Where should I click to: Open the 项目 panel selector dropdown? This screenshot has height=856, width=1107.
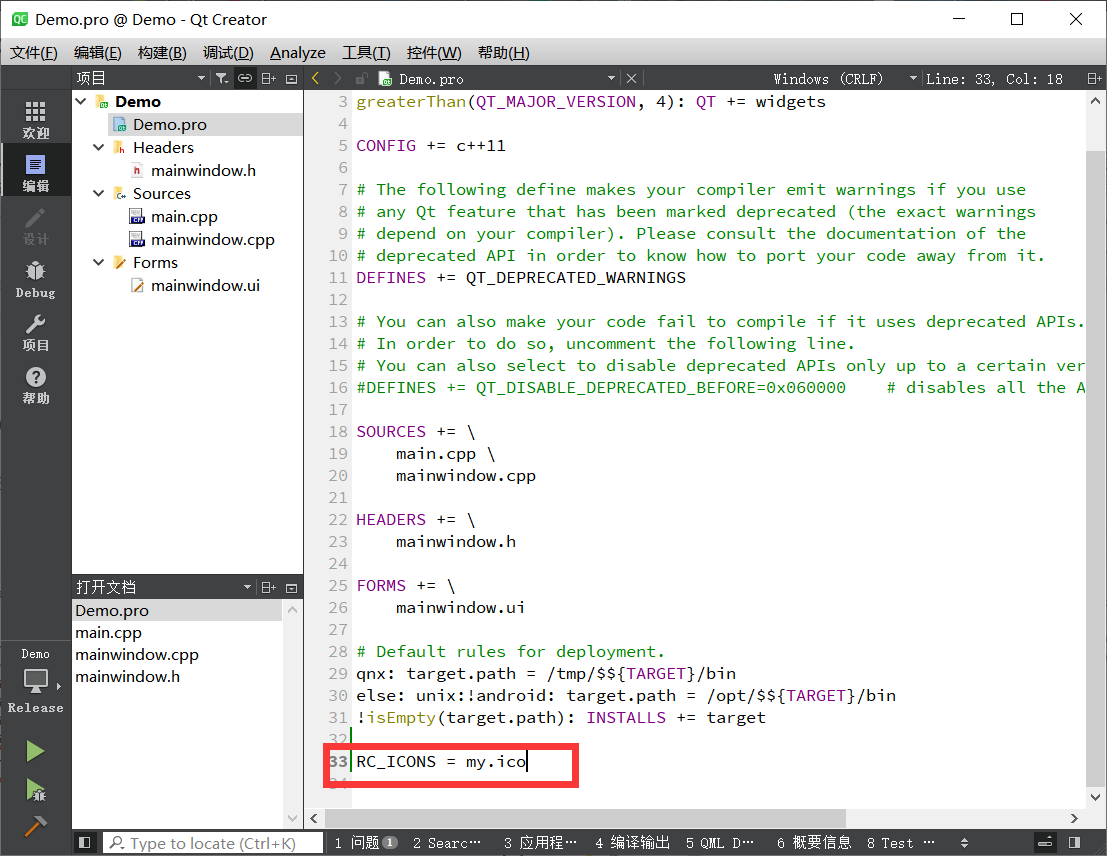(x=200, y=77)
